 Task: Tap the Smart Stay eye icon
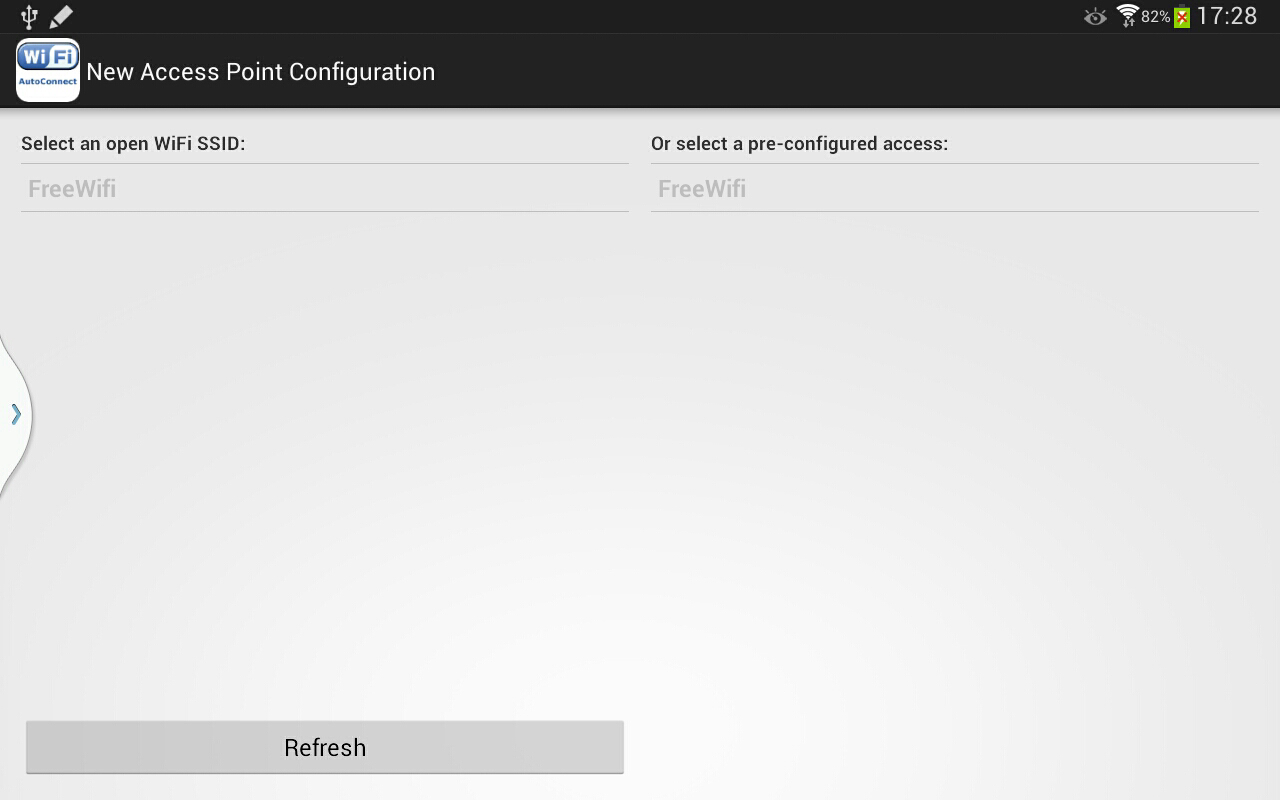[x=1095, y=17]
